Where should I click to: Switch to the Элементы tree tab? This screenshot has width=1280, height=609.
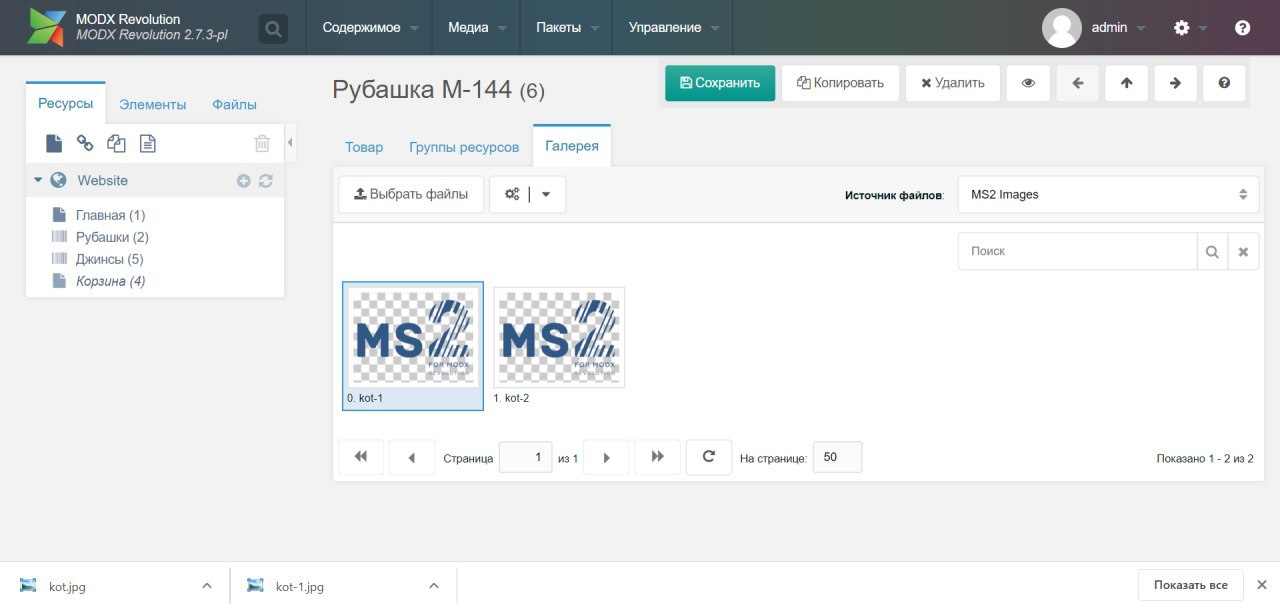coord(152,104)
